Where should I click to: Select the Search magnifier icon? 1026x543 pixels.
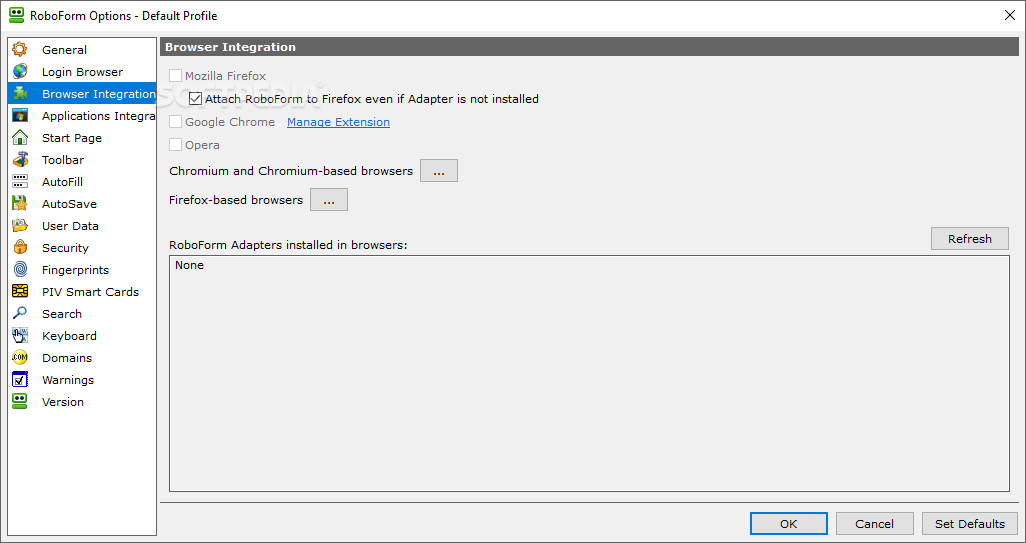point(20,314)
